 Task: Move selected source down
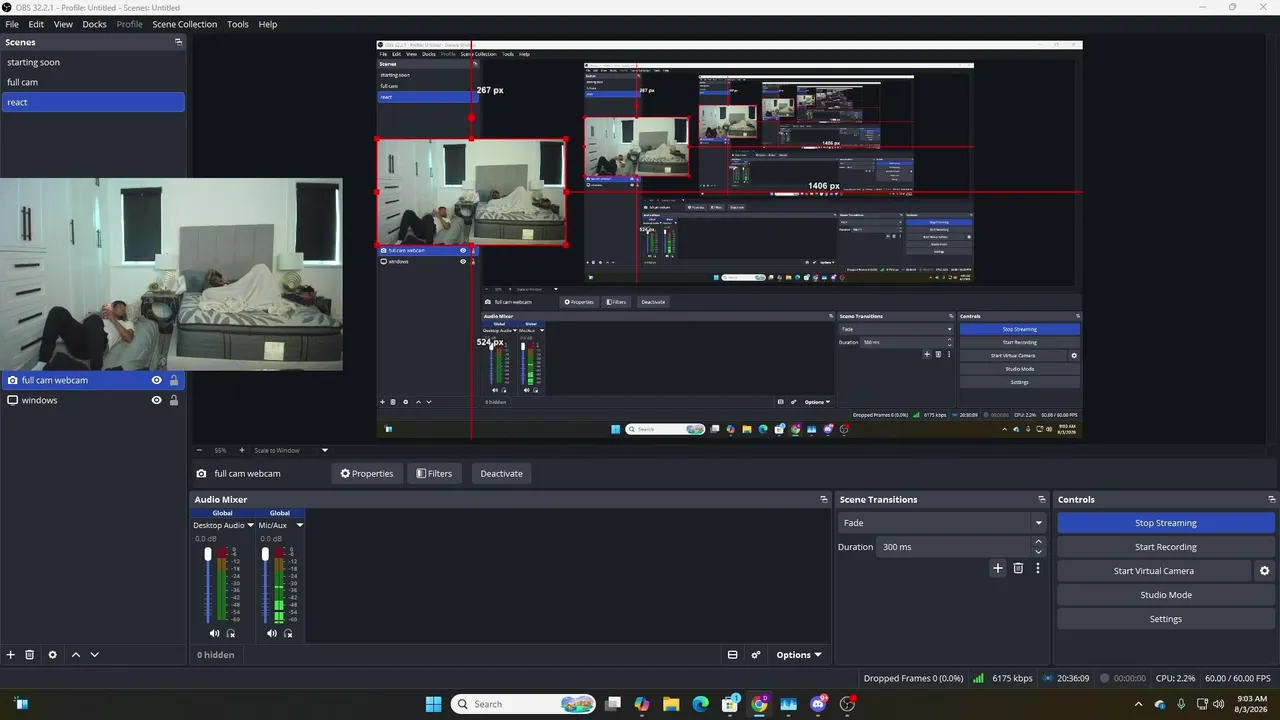tap(95, 655)
